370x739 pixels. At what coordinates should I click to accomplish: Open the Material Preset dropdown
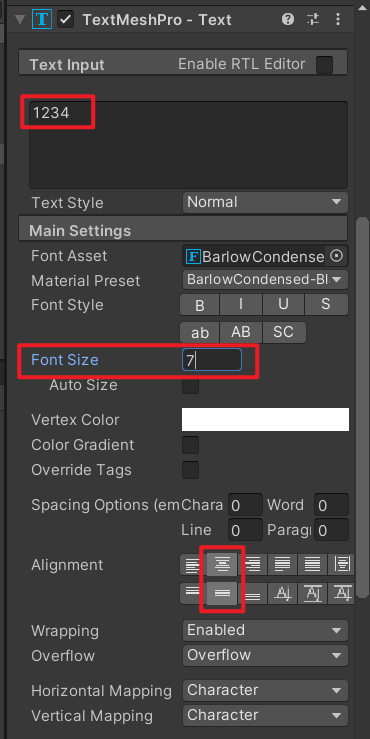point(265,279)
